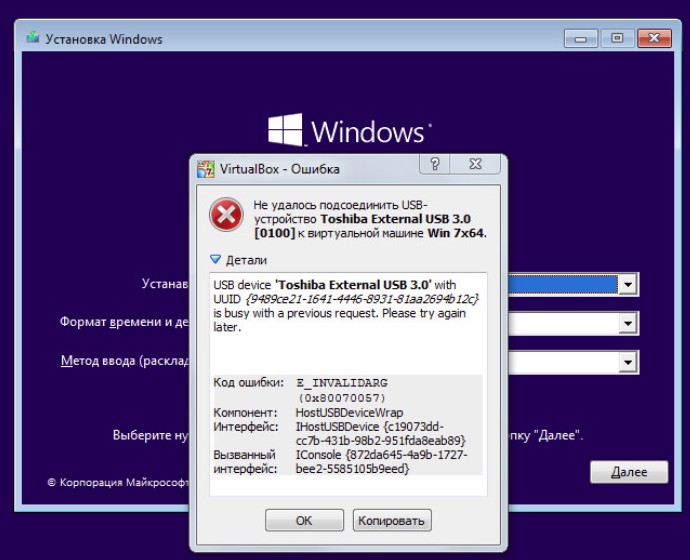Click the help question mark button
This screenshot has height=560, width=690.
pos(436,165)
